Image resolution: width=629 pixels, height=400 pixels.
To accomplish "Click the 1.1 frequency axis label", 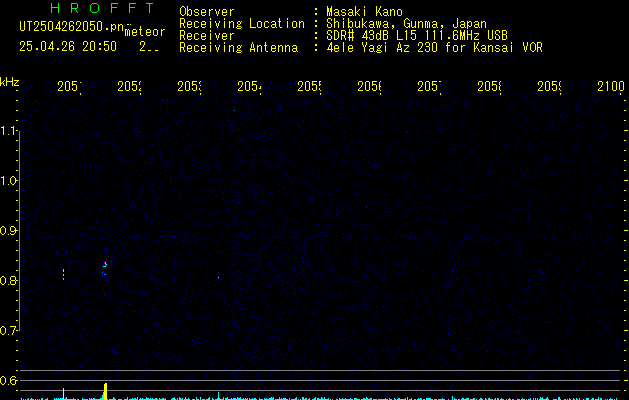I will (10, 131).
